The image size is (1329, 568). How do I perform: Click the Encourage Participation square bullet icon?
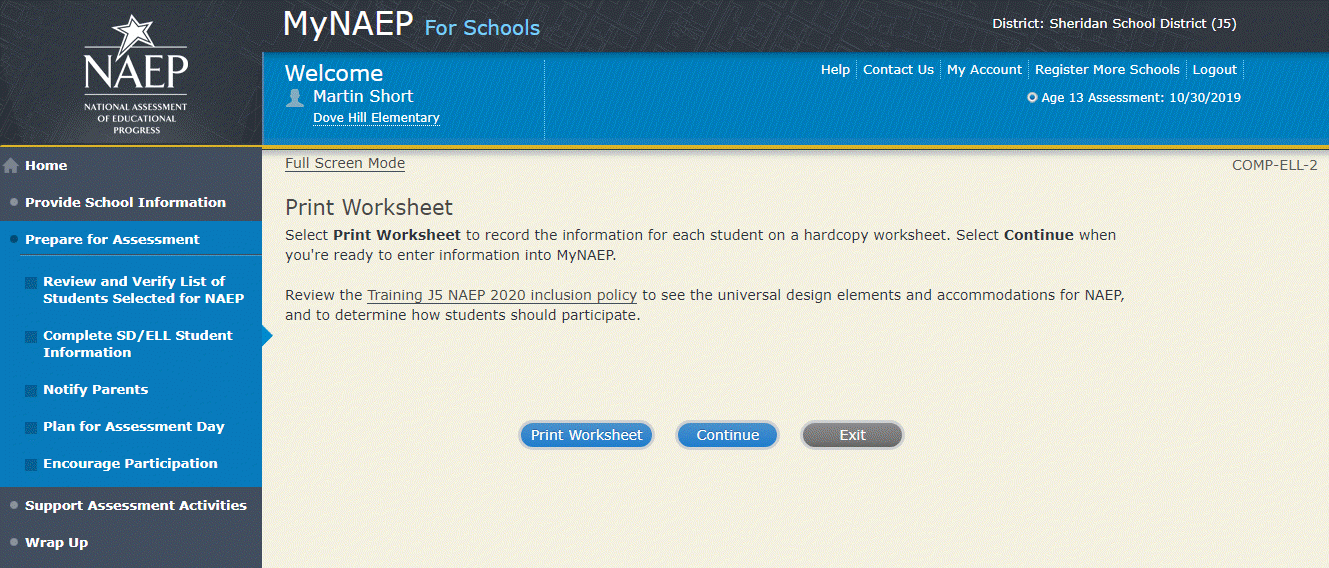(x=32, y=464)
